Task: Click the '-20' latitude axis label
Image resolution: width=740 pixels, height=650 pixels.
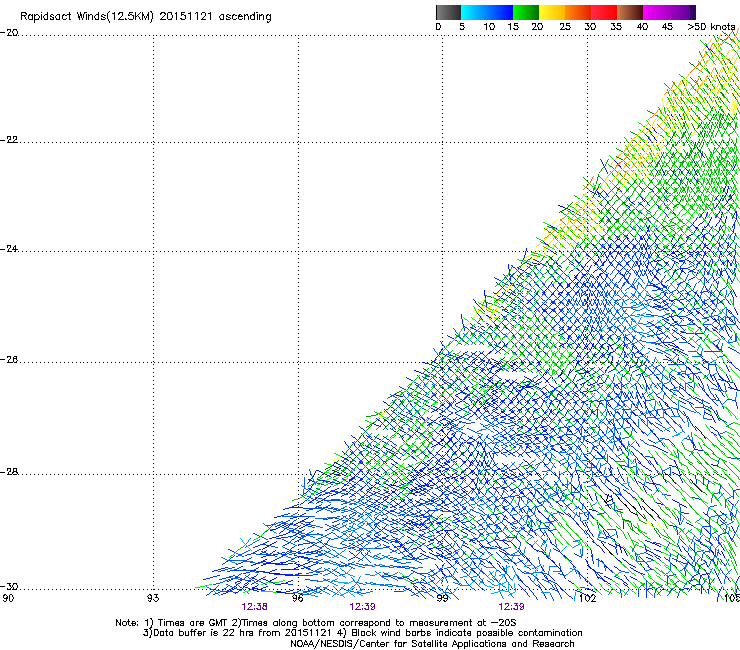Action: [x=9, y=33]
